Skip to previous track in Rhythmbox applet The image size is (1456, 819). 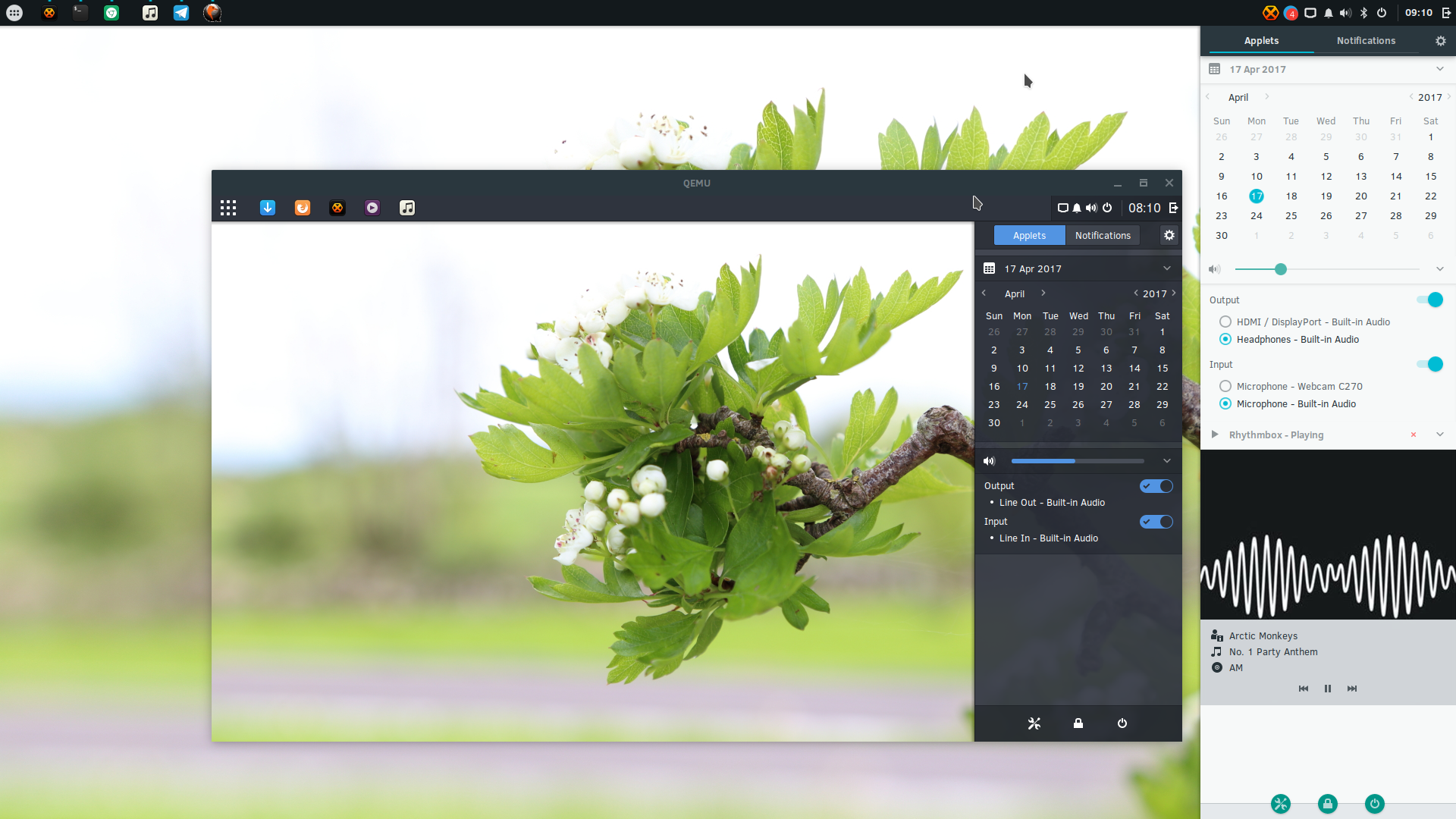1304,689
